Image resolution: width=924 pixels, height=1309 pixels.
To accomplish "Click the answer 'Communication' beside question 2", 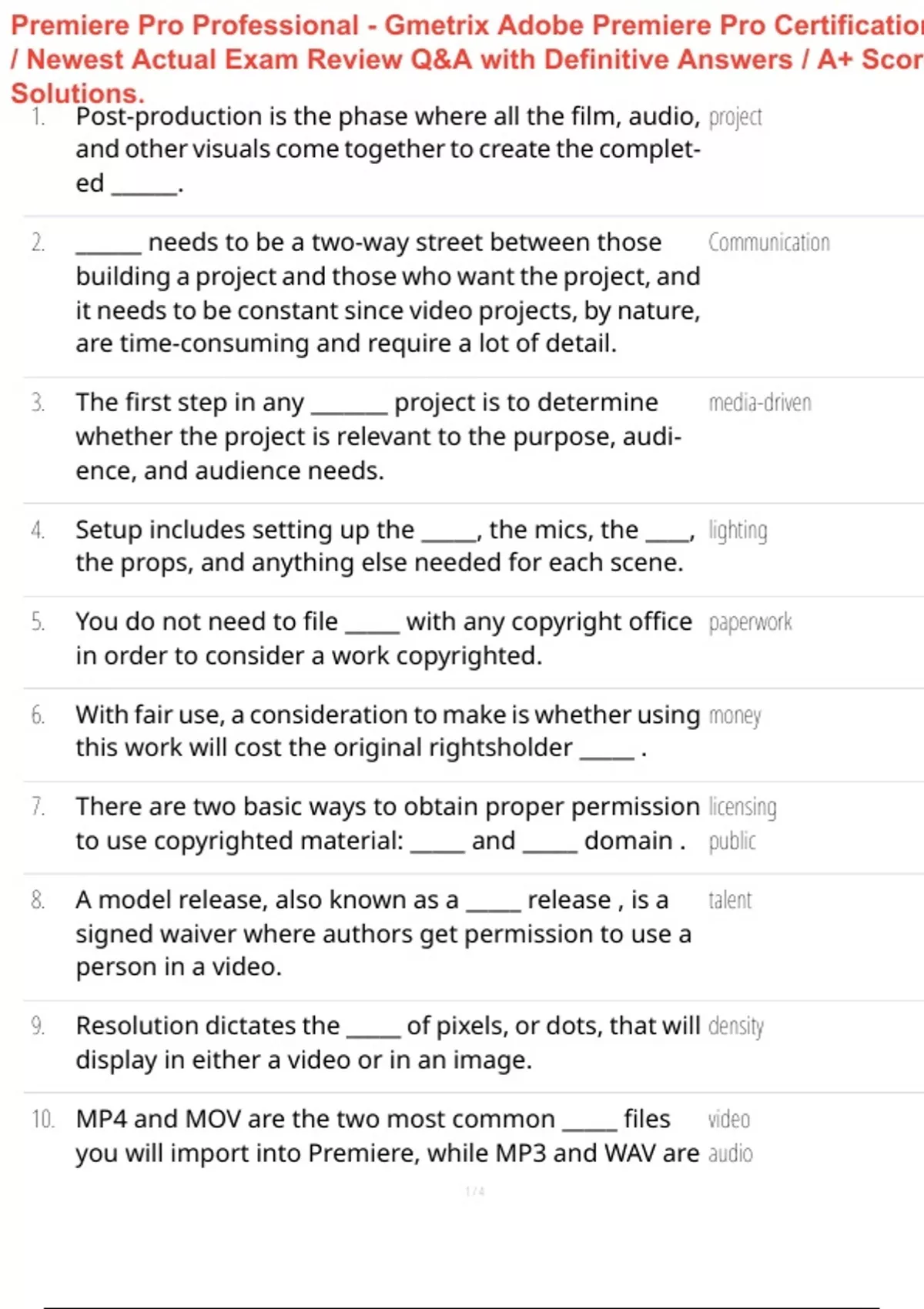I will [769, 243].
